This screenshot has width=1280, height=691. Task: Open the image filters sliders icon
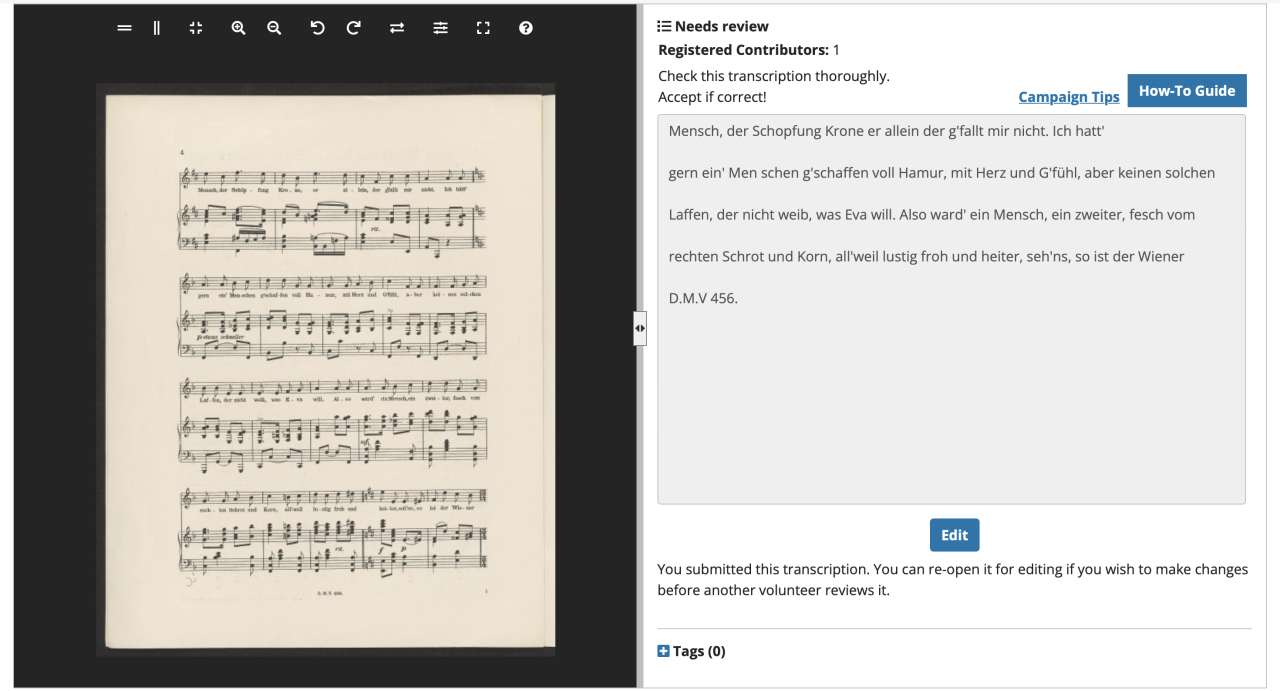pos(440,28)
